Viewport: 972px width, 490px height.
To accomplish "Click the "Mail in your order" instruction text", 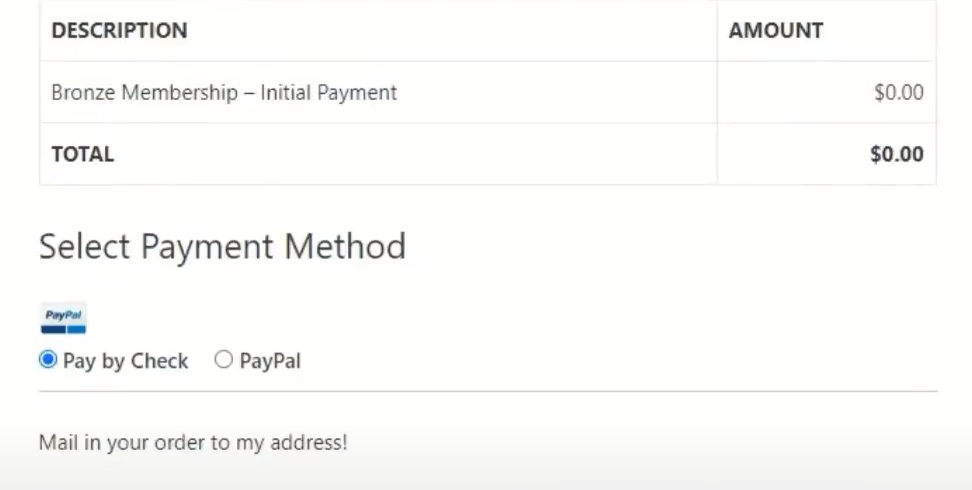I will (x=193, y=443).
